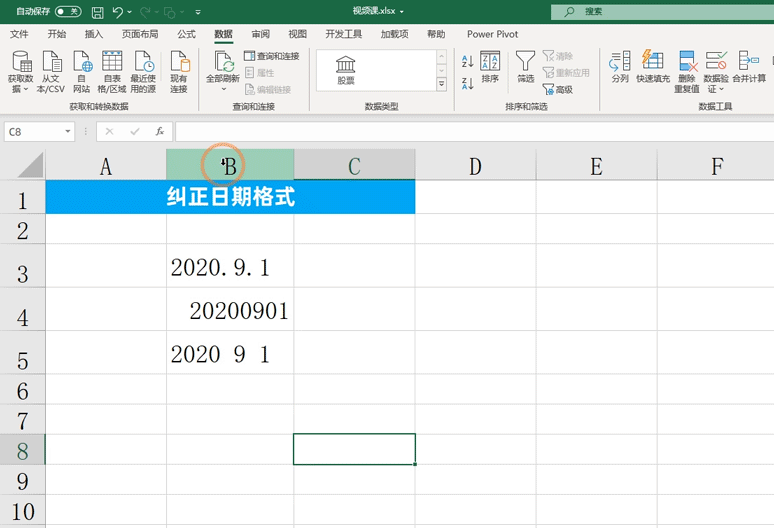
Task: Toggle the 筛选 filter funnel
Action: click(525, 67)
